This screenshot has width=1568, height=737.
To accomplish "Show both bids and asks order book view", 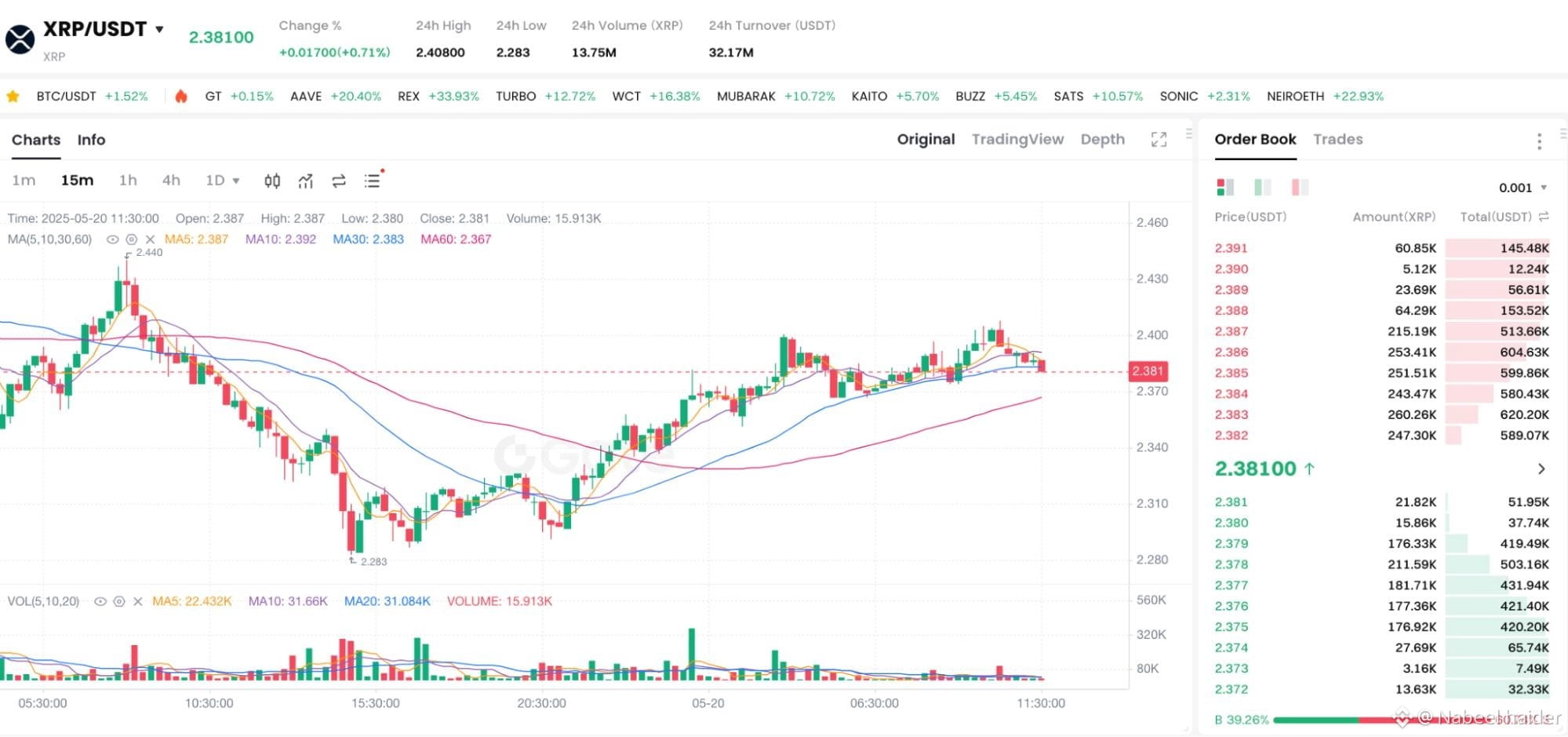I will (x=1224, y=187).
